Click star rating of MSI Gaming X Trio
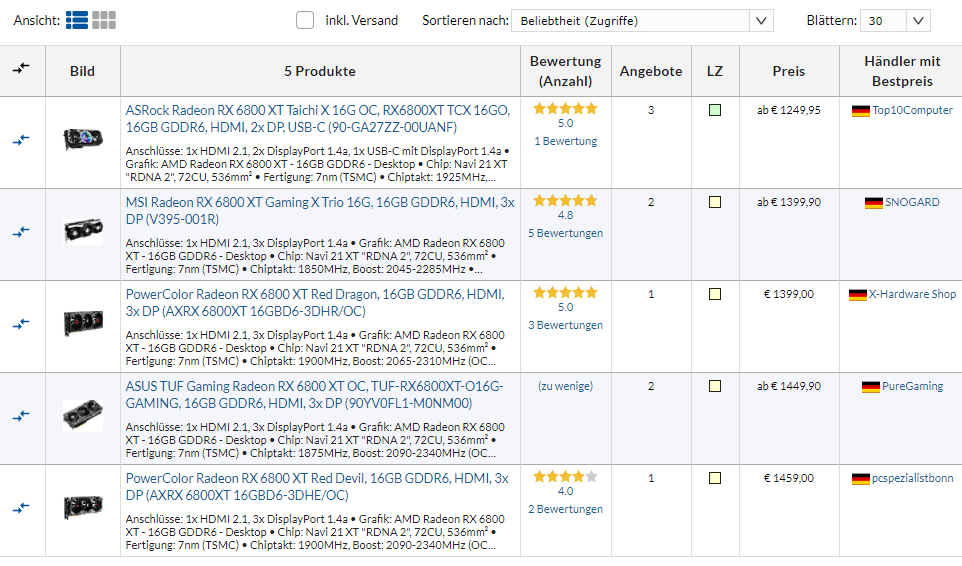This screenshot has width=962, height=566. (565, 201)
